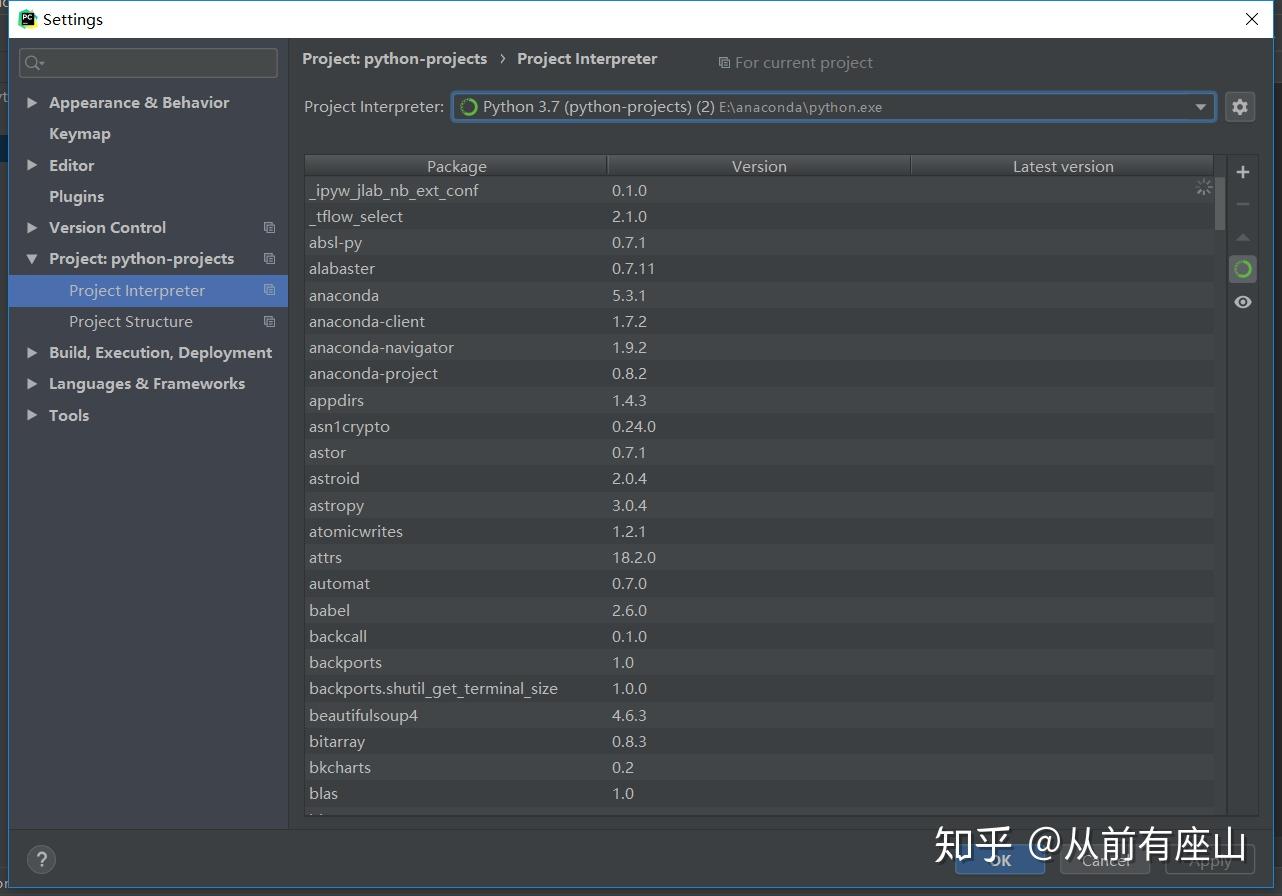Click Latest version column header
1282x896 pixels.
click(x=1063, y=166)
